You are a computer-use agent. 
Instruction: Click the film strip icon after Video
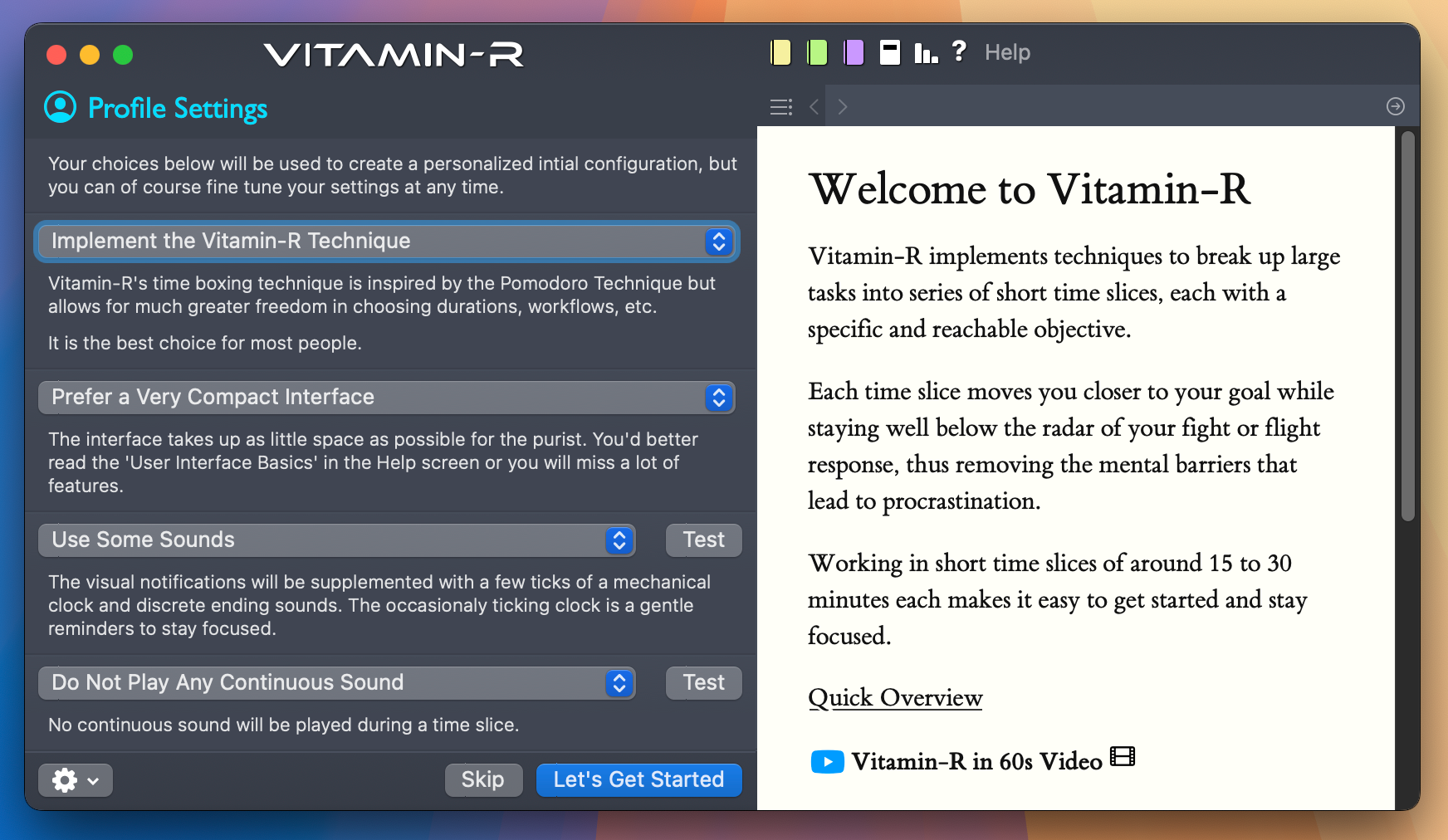point(1123,757)
